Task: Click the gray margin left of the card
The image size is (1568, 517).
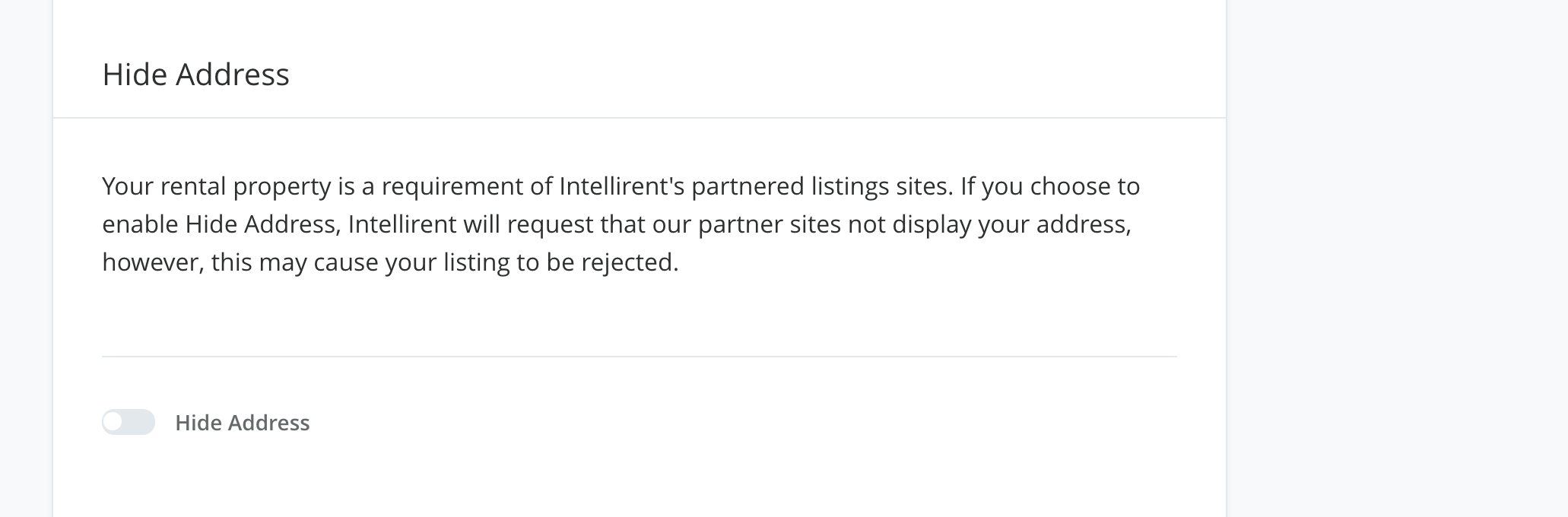Action: pos(26,258)
